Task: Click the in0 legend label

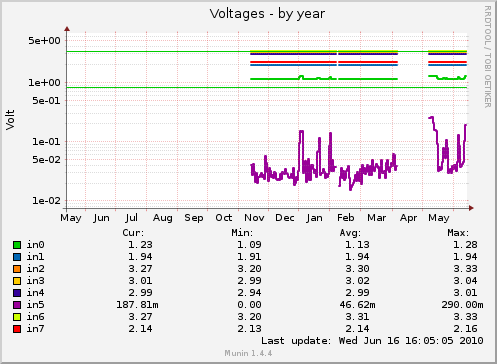Action: [x=35, y=245]
